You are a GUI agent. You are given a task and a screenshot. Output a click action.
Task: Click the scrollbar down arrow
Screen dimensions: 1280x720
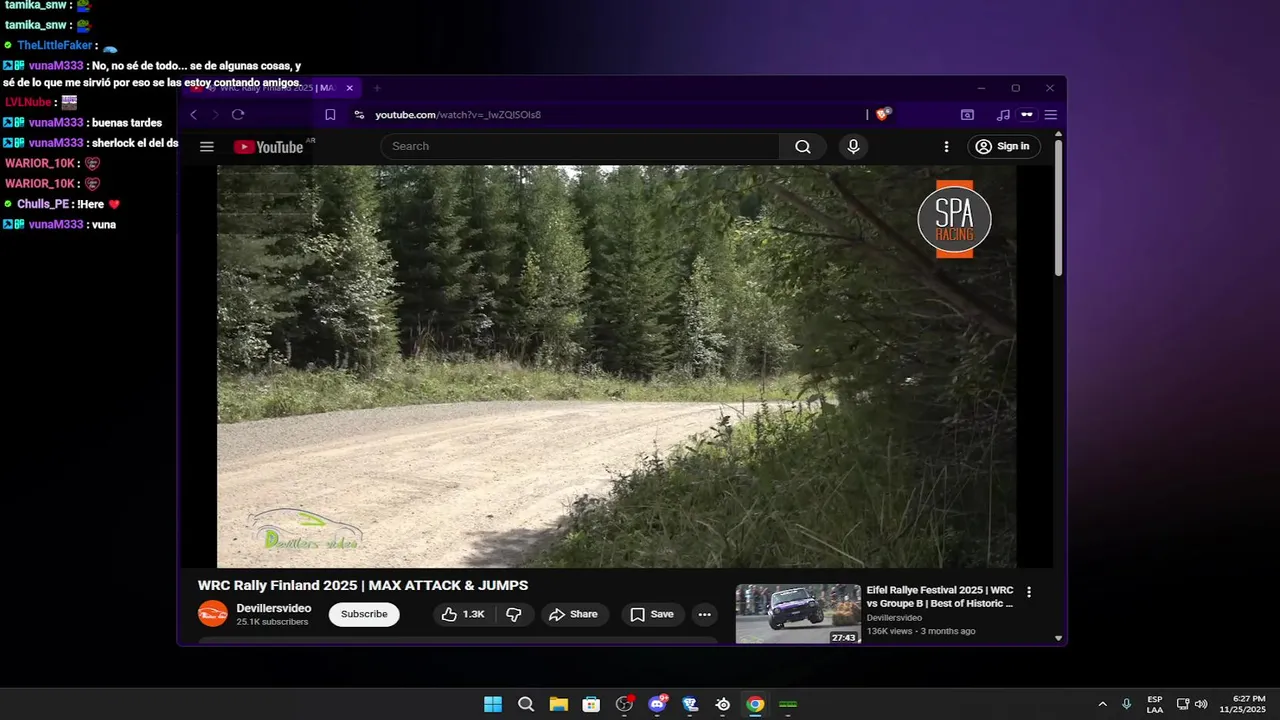point(1058,638)
